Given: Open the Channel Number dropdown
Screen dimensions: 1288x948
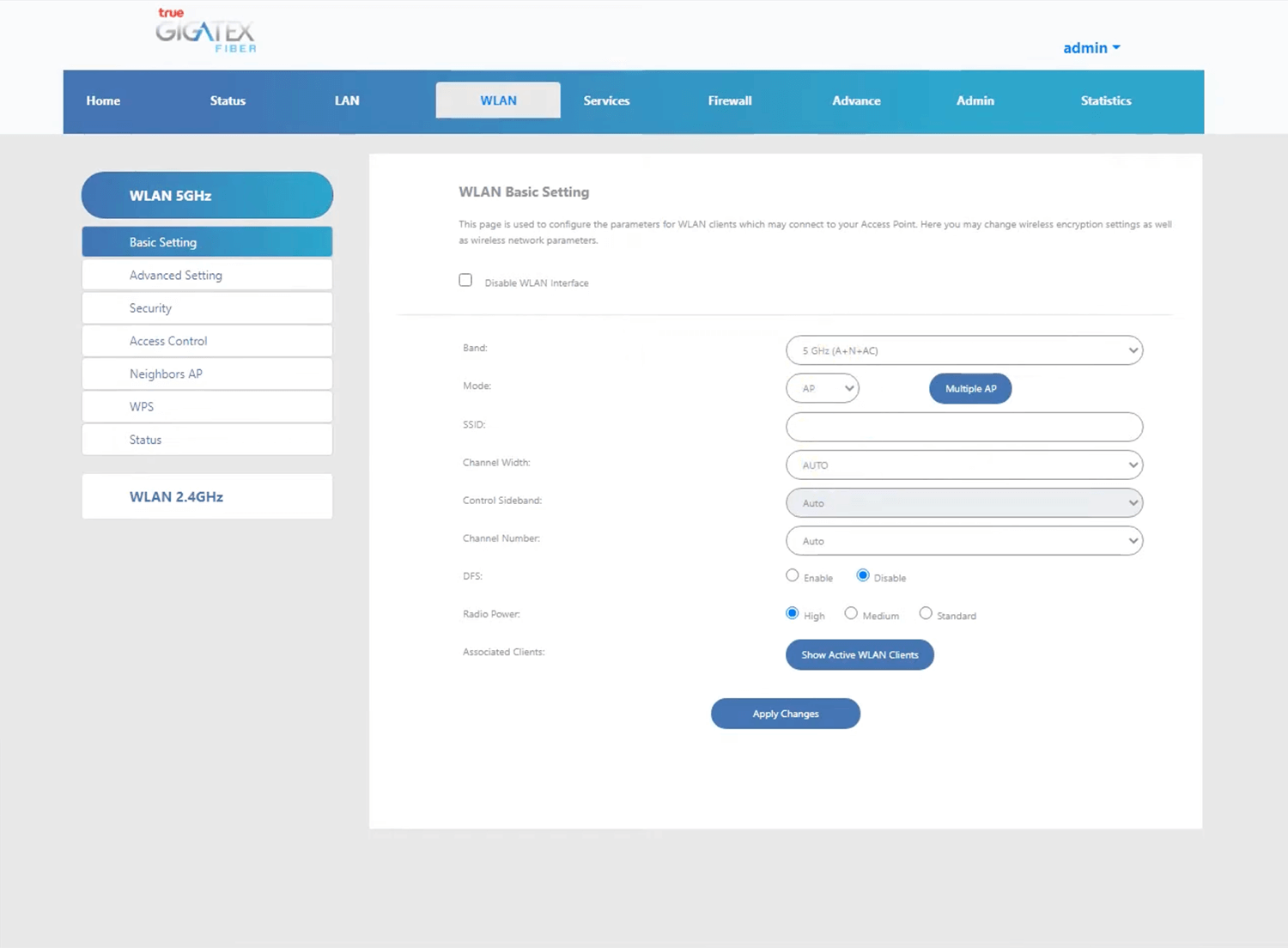Looking at the screenshot, I should (963, 541).
